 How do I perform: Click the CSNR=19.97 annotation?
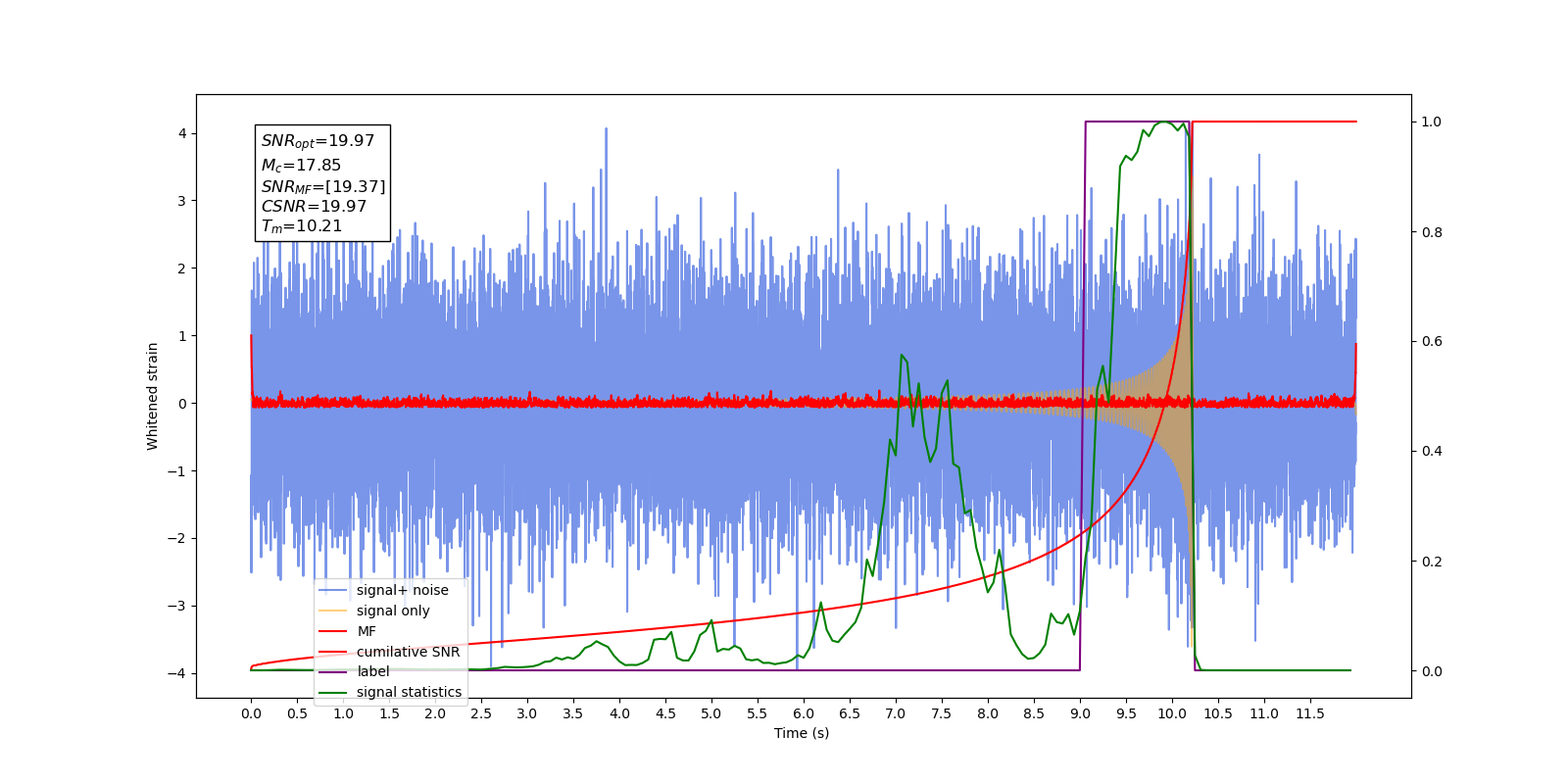coord(314,207)
